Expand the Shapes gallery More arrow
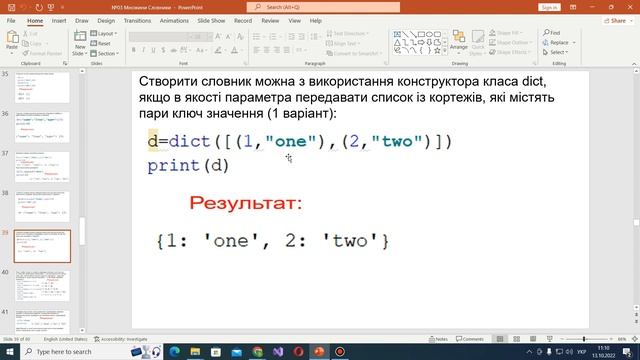640x360 pixels. tap(445, 51)
